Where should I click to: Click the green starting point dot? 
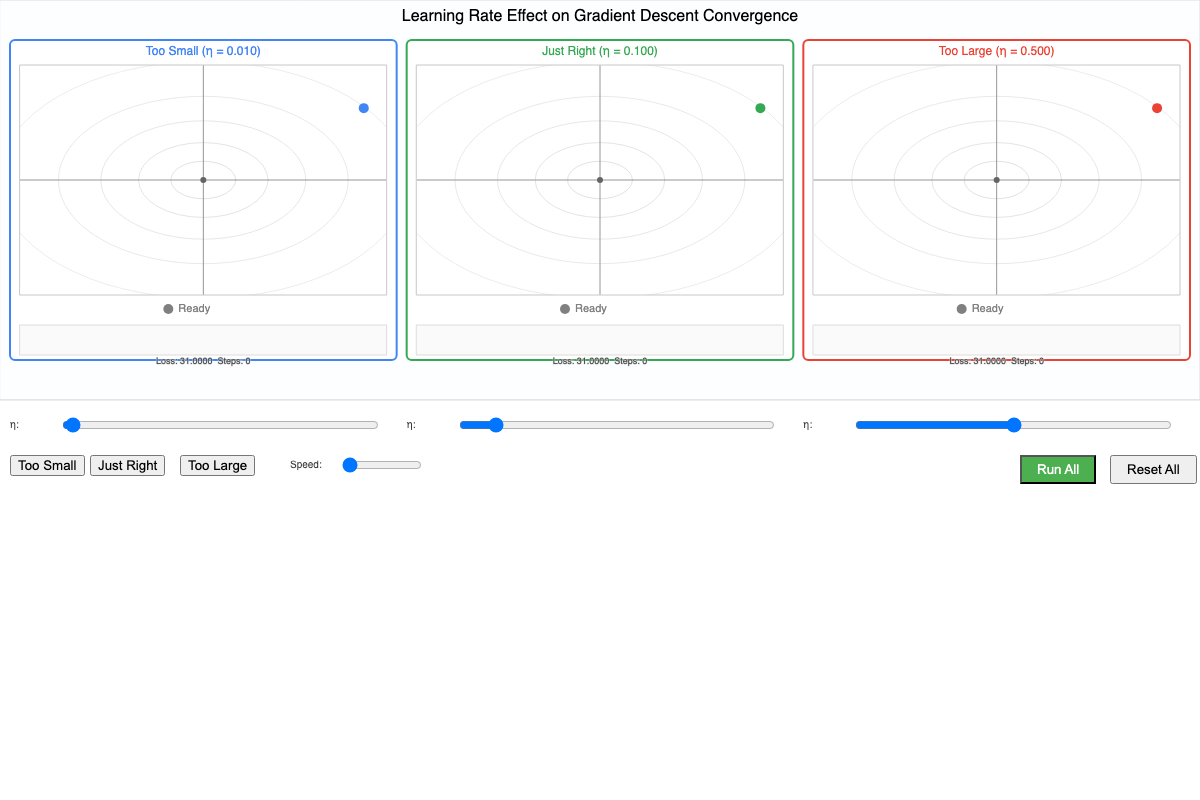click(760, 108)
